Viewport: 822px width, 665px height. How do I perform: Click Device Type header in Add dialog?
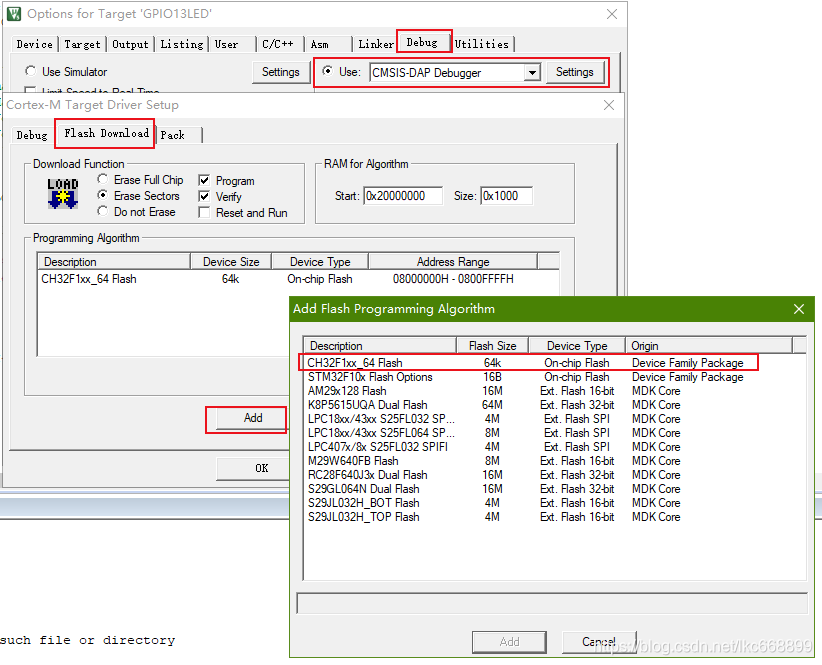pos(577,346)
